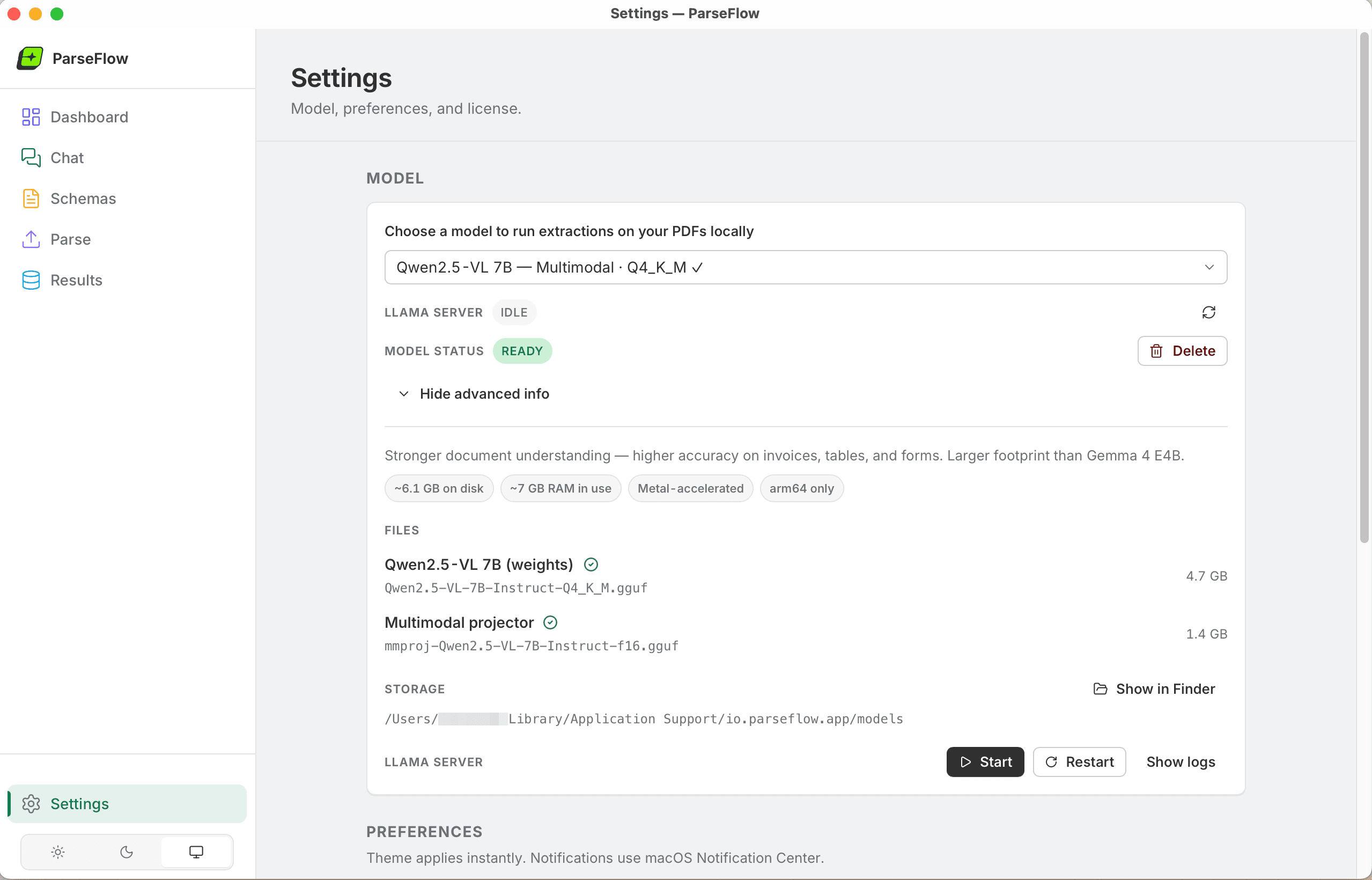Click the folder icon beside Show in Finder
The height and width of the screenshot is (880, 1372).
[1100, 688]
